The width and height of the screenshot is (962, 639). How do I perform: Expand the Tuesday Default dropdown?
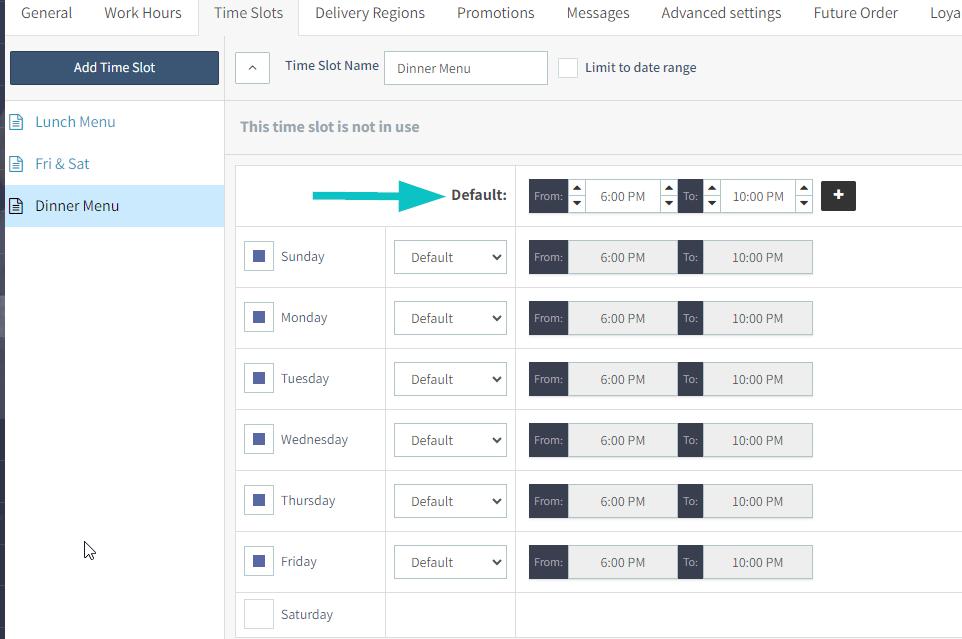[x=450, y=379]
